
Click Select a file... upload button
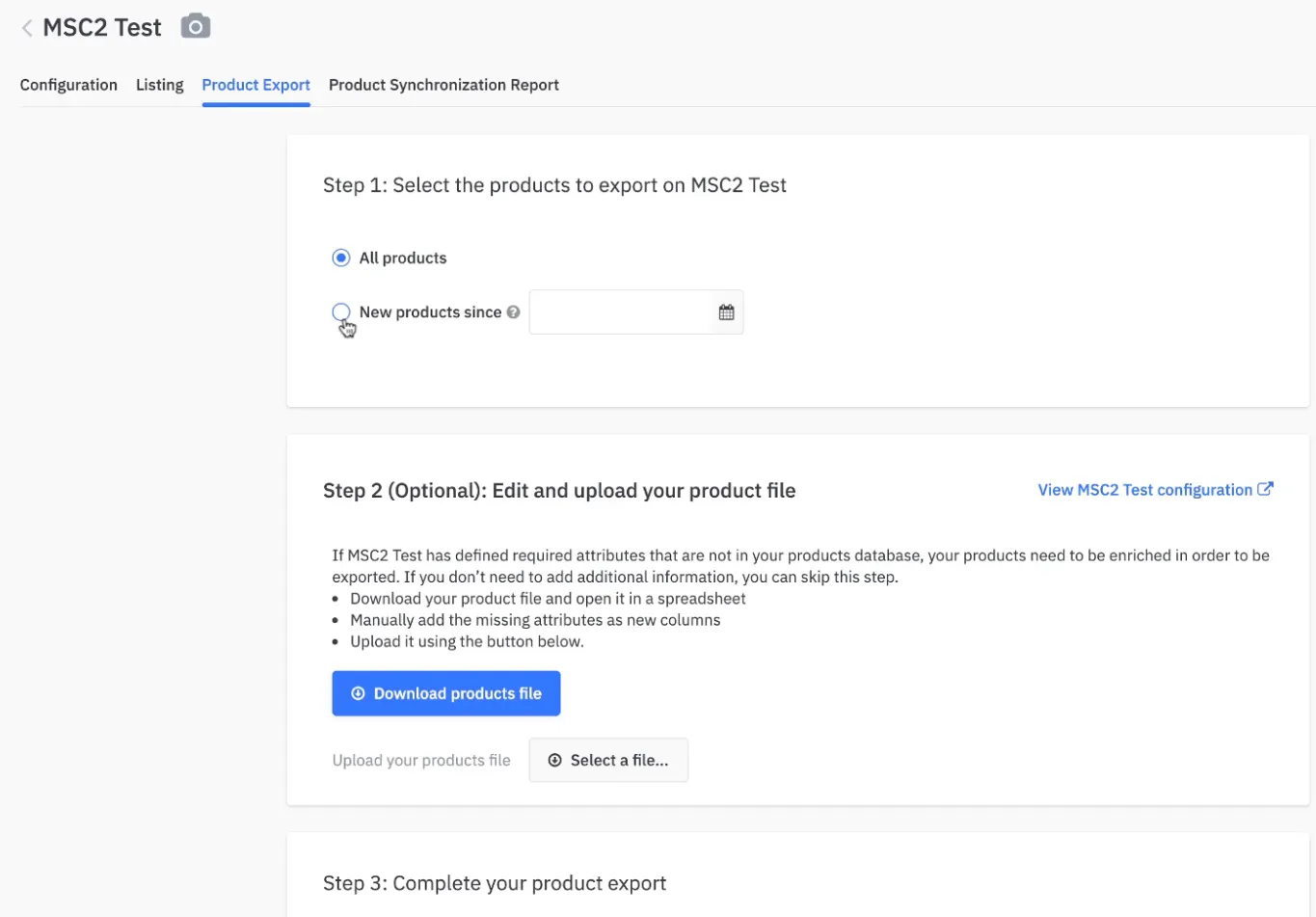click(x=608, y=760)
